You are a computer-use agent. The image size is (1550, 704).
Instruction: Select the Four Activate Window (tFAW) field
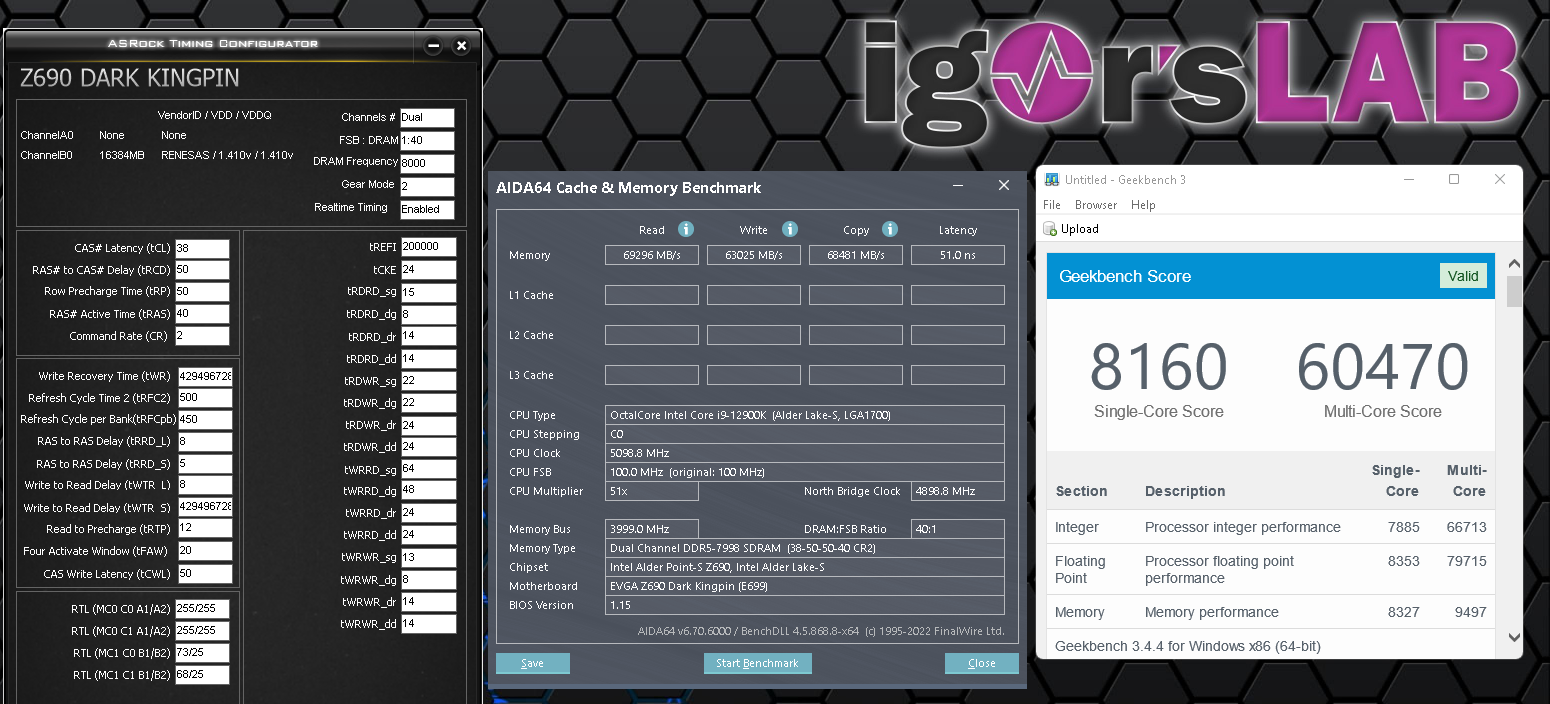click(205, 551)
